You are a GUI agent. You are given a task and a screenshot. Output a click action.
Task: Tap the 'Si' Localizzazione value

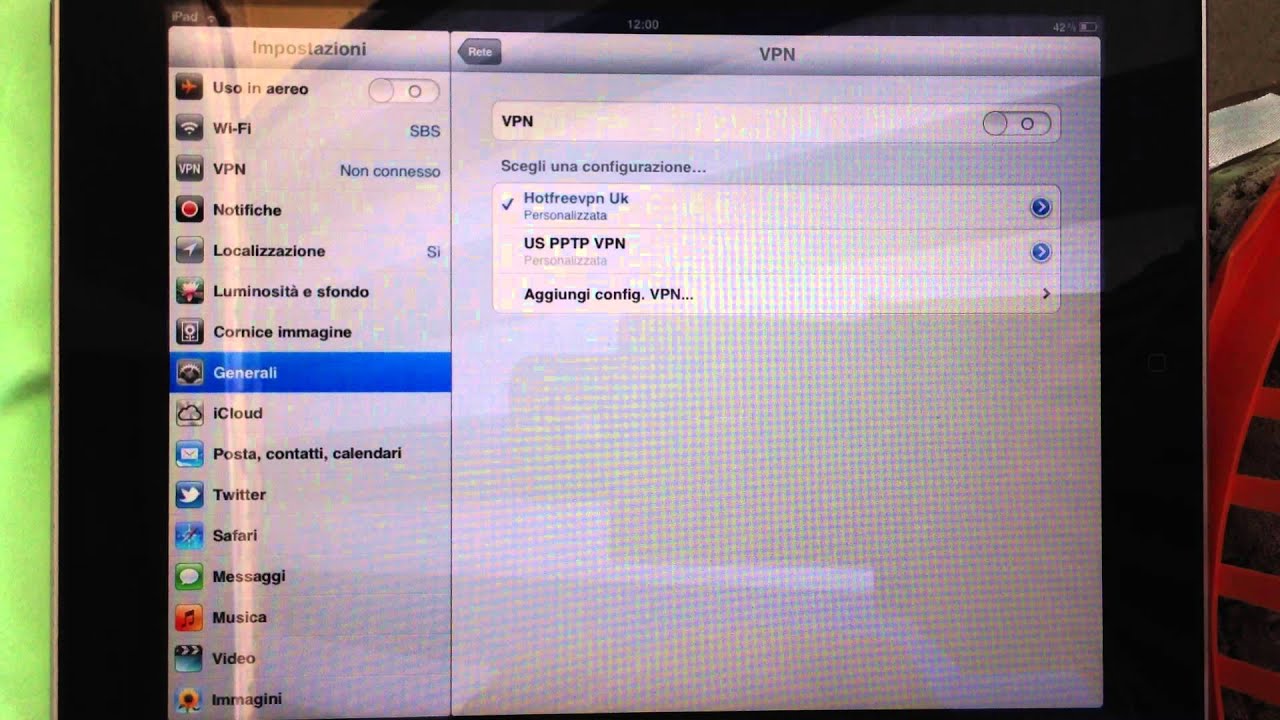[434, 252]
